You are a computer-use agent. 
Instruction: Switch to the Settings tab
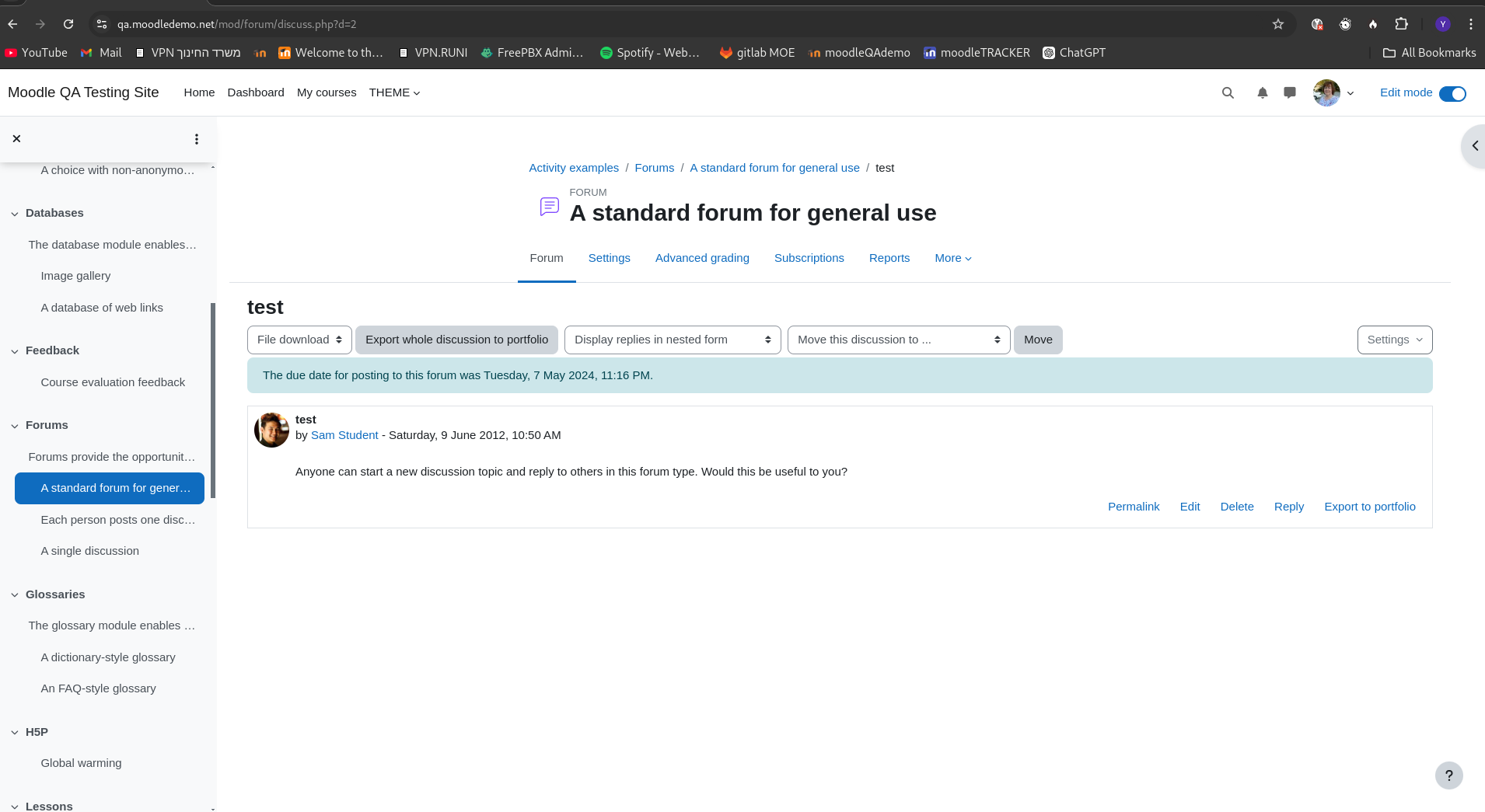pos(609,258)
